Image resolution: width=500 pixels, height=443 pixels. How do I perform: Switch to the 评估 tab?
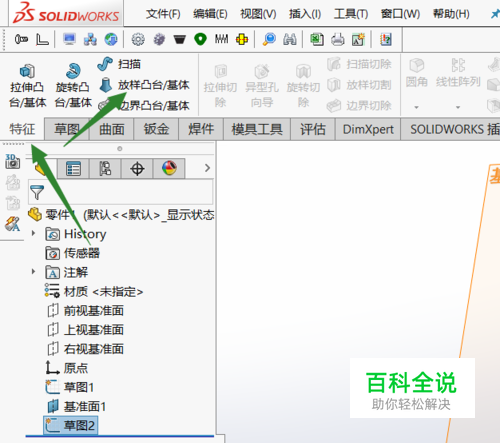[x=313, y=129]
